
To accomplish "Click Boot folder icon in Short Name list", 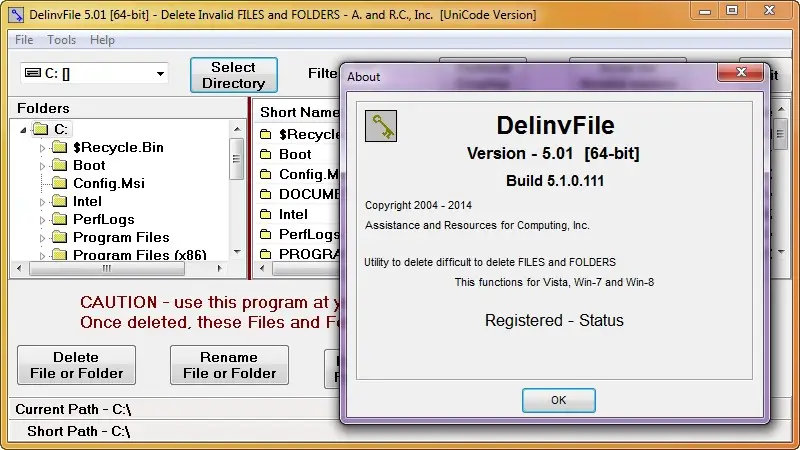I will (x=265, y=154).
